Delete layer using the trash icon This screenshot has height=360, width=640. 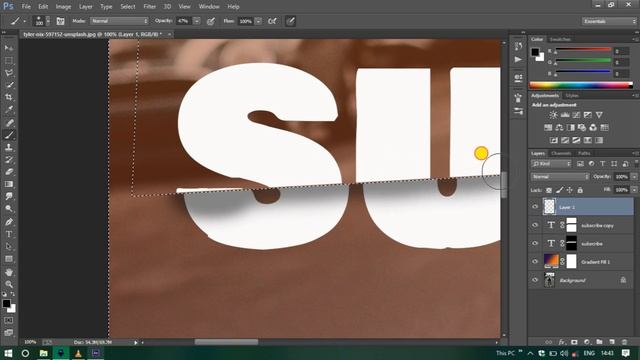(x=624, y=342)
